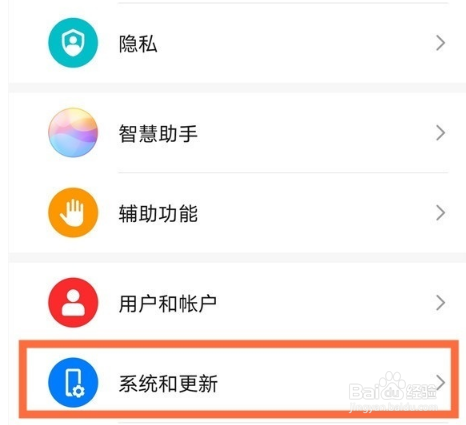This screenshot has height=425, width=466.
Task: Click the orange highlight frame border
Action: [x=239, y=344]
